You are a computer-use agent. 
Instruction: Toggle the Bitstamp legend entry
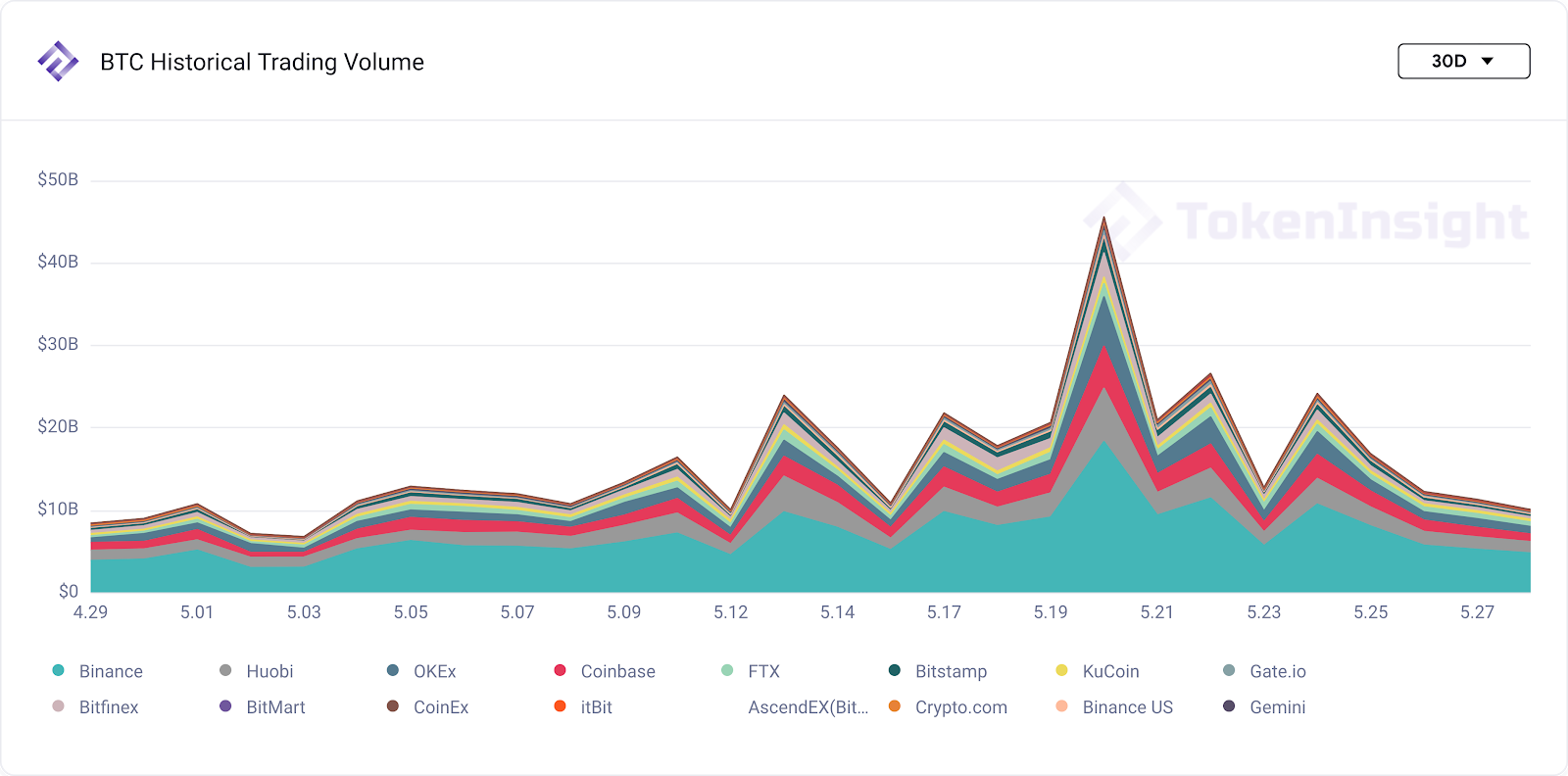click(x=938, y=671)
